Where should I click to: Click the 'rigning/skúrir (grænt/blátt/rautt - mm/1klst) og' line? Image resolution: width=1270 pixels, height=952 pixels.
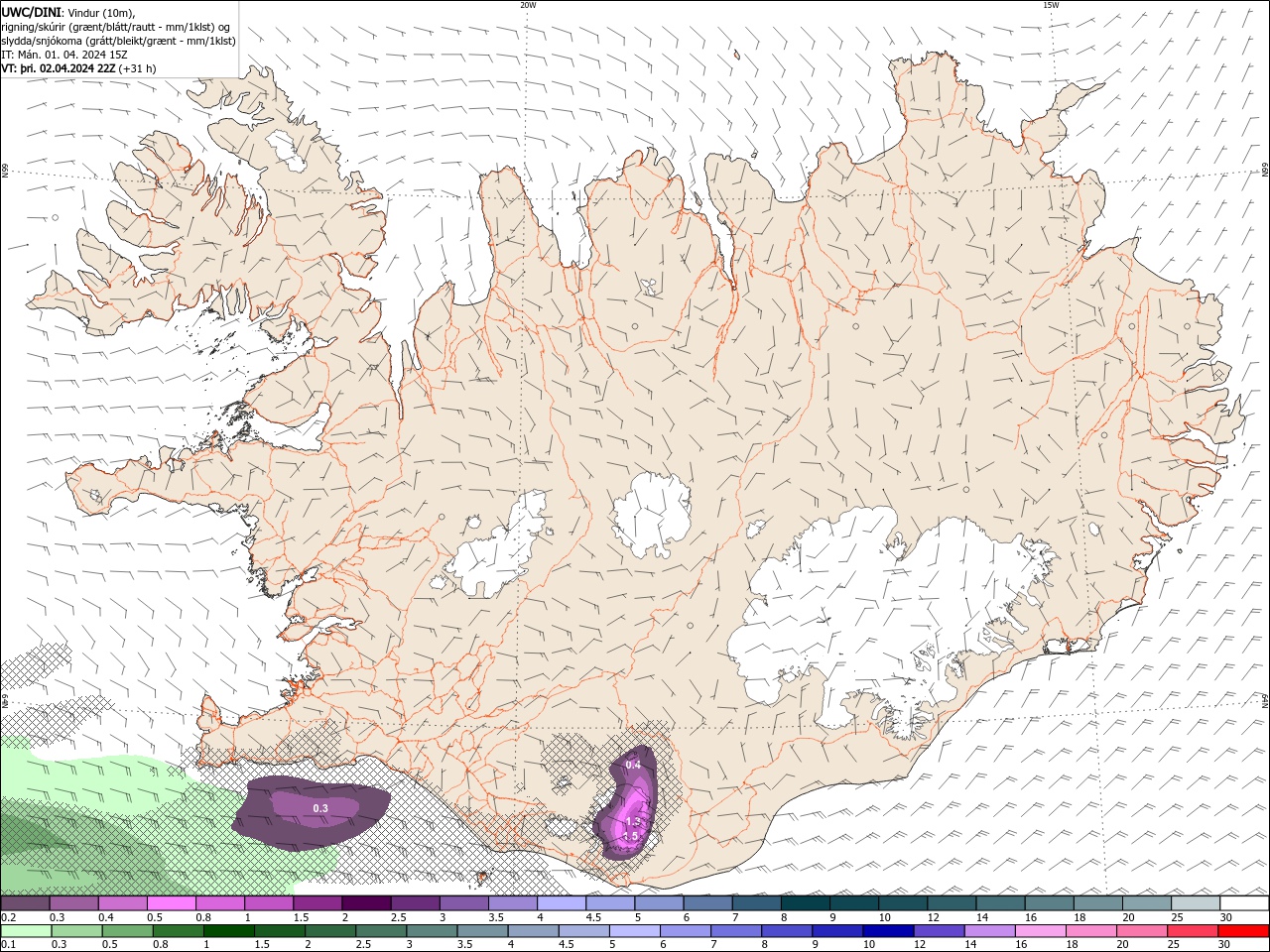point(117,26)
